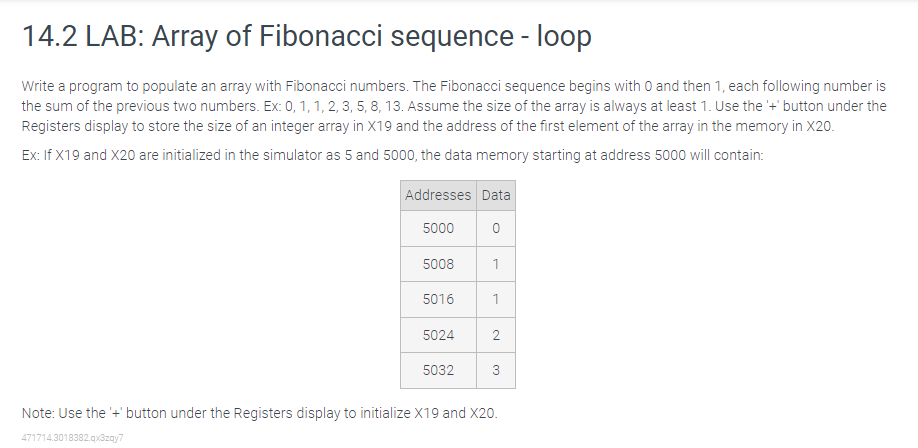
Task: Click data value 0 for address 5000
Action: (x=496, y=228)
